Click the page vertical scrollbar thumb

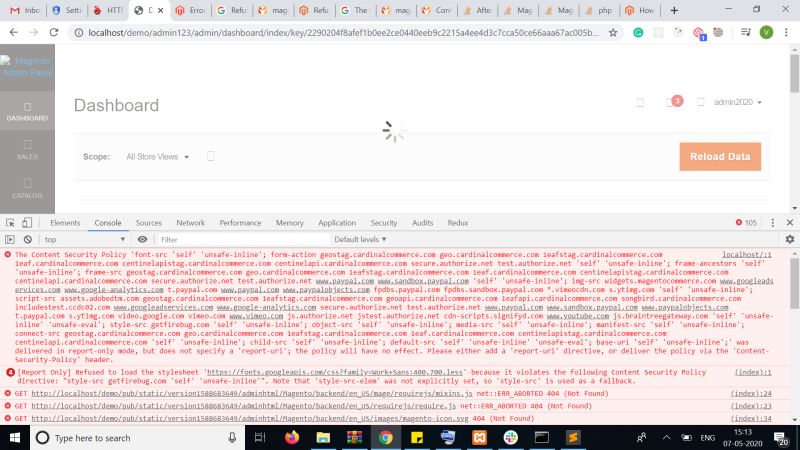pos(794,73)
